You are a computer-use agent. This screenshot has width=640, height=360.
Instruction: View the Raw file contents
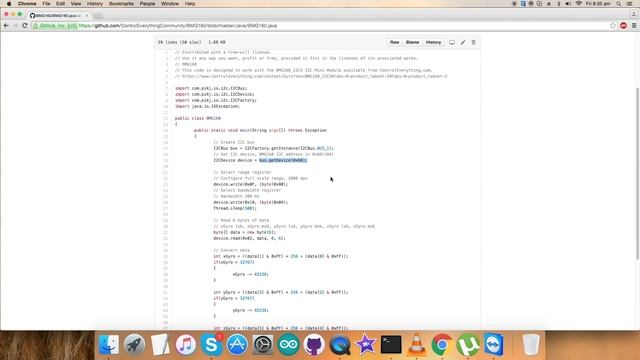pos(394,42)
